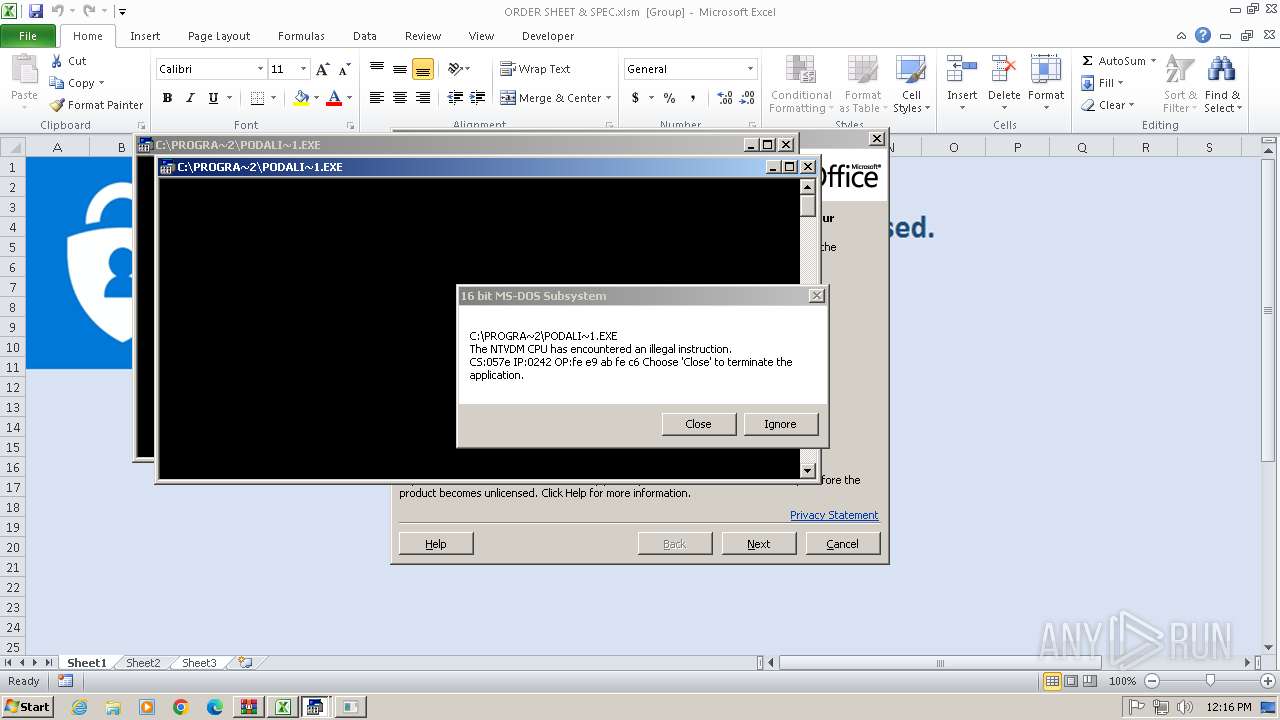The image size is (1280, 720).
Task: Click the Cut scissors icon
Action: pos(56,61)
